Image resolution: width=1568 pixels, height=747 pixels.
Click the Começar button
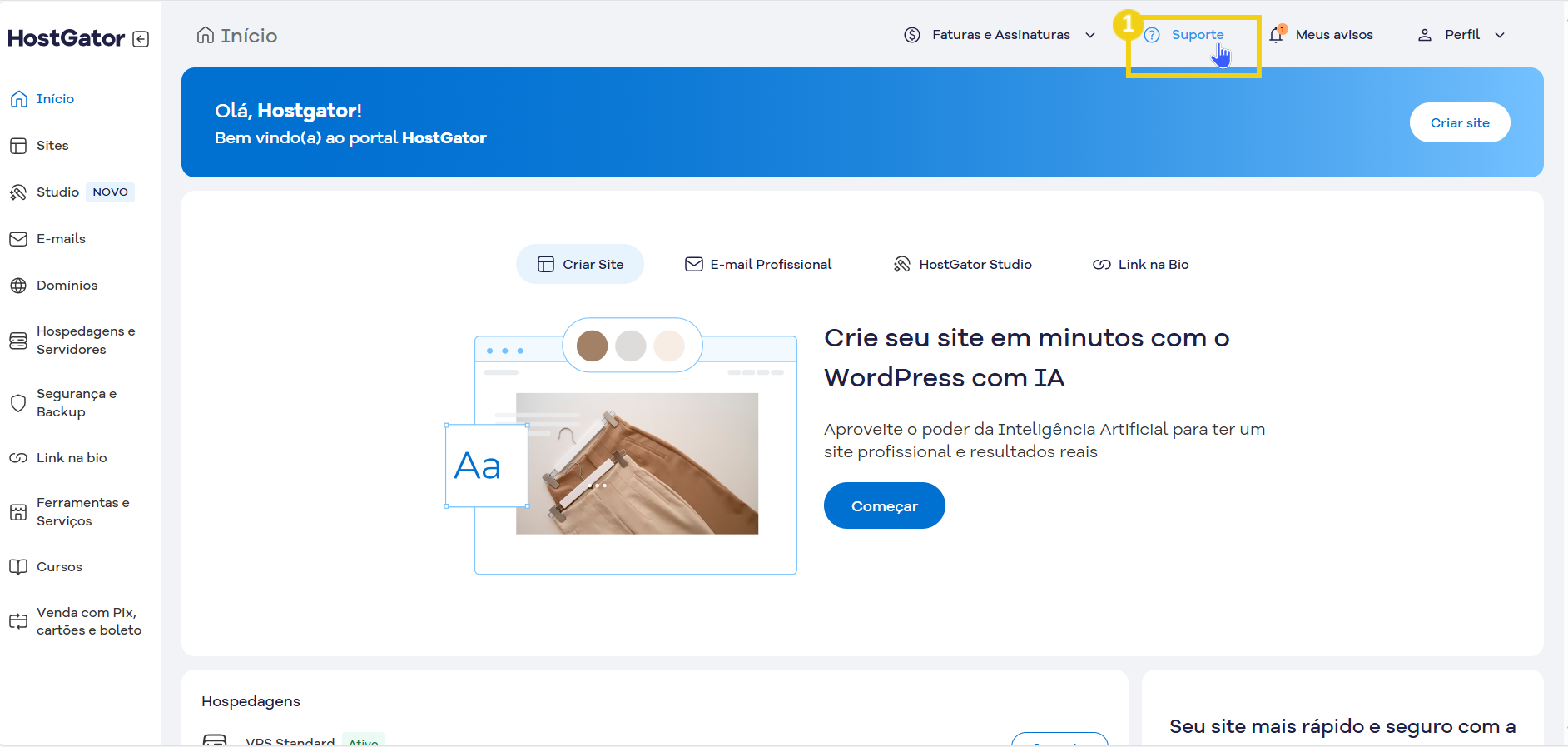click(x=885, y=505)
